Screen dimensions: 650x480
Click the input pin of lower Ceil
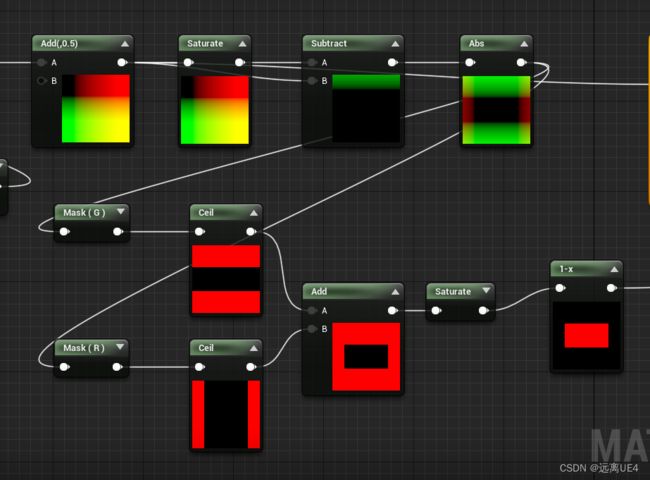click(200, 367)
